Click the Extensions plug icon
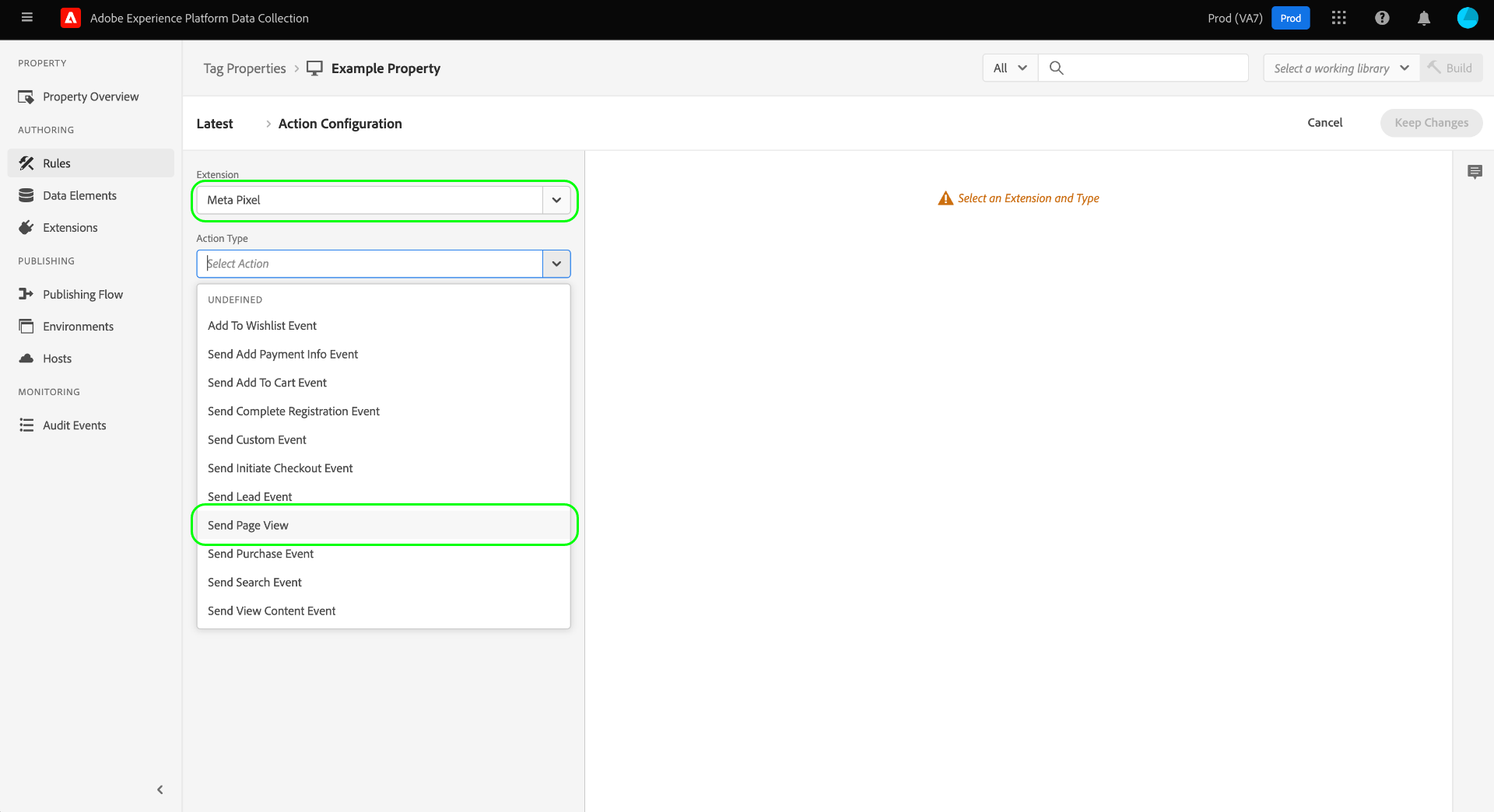The height and width of the screenshot is (812, 1494). (26, 227)
